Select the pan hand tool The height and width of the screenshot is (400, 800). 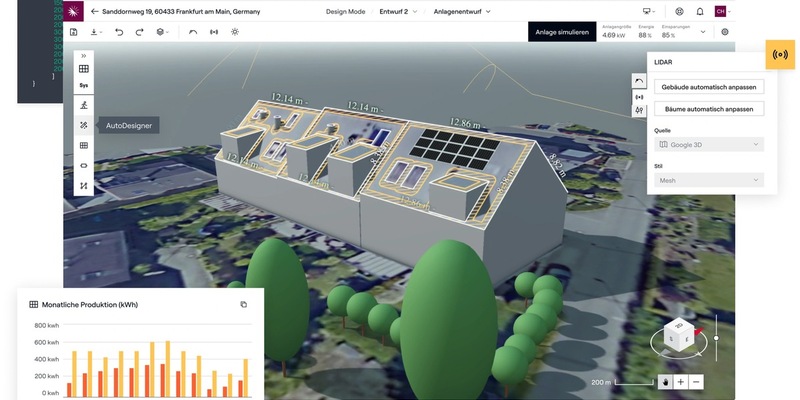pos(665,382)
